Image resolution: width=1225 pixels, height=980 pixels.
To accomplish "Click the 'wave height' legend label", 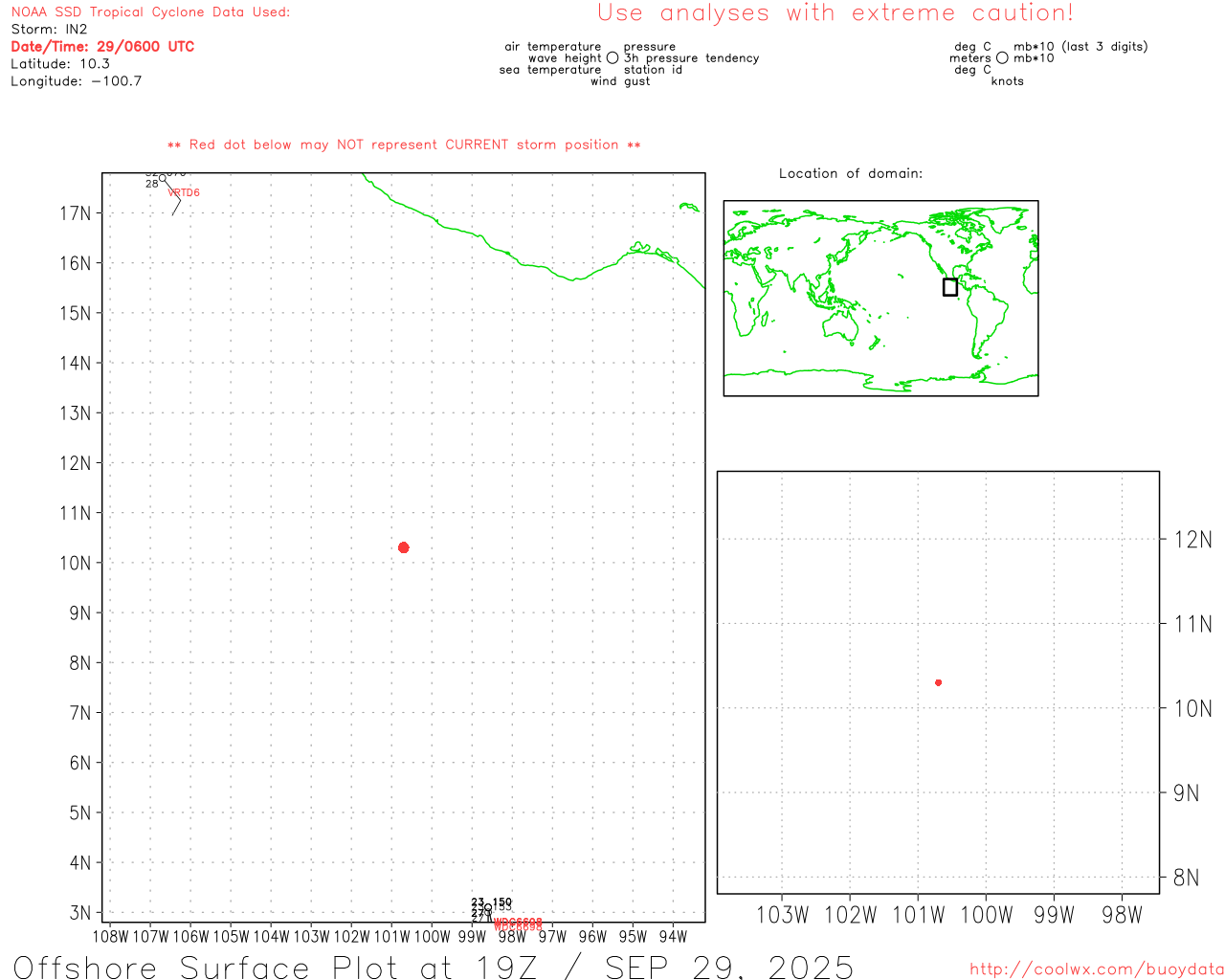I will tap(565, 58).
